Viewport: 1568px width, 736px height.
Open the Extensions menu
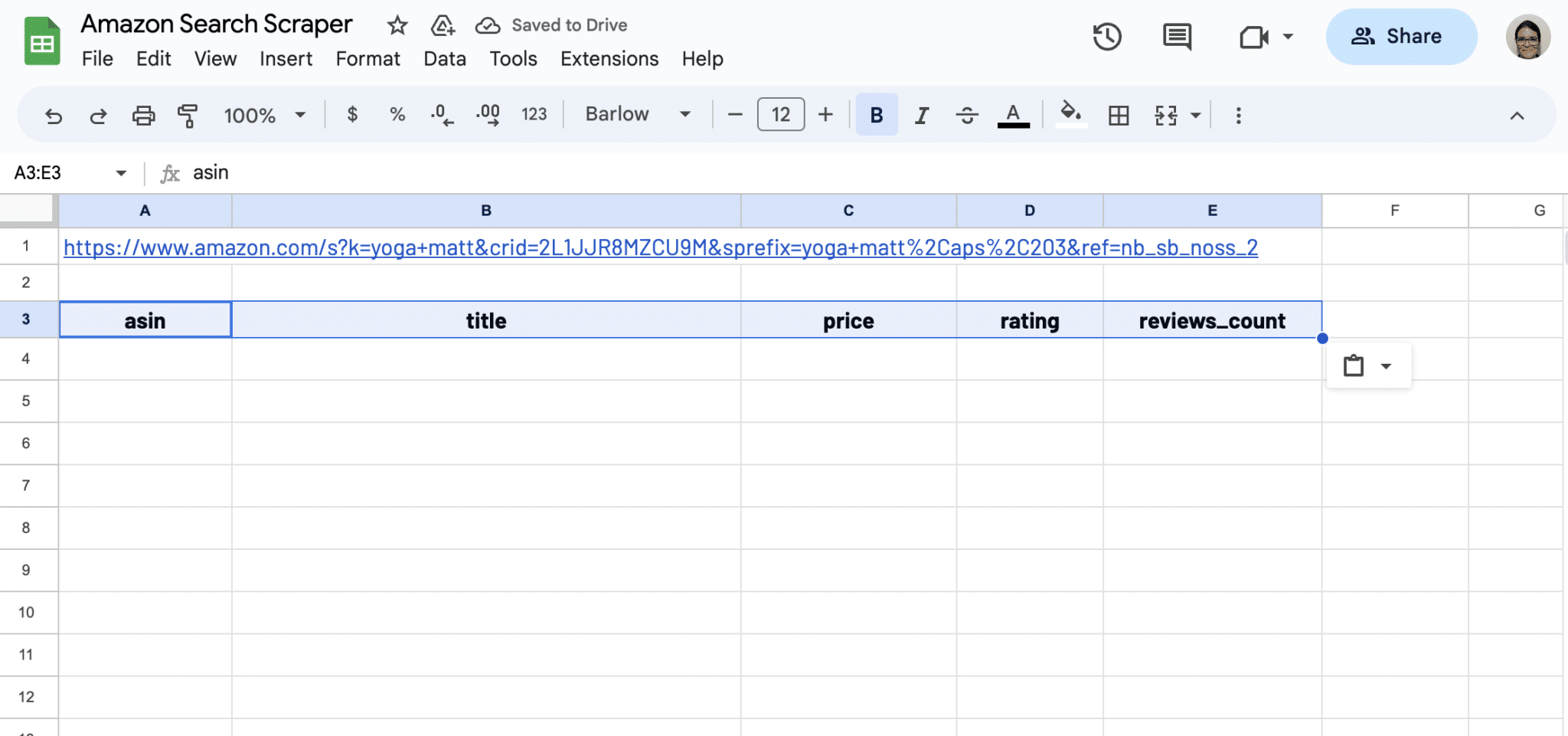click(609, 59)
